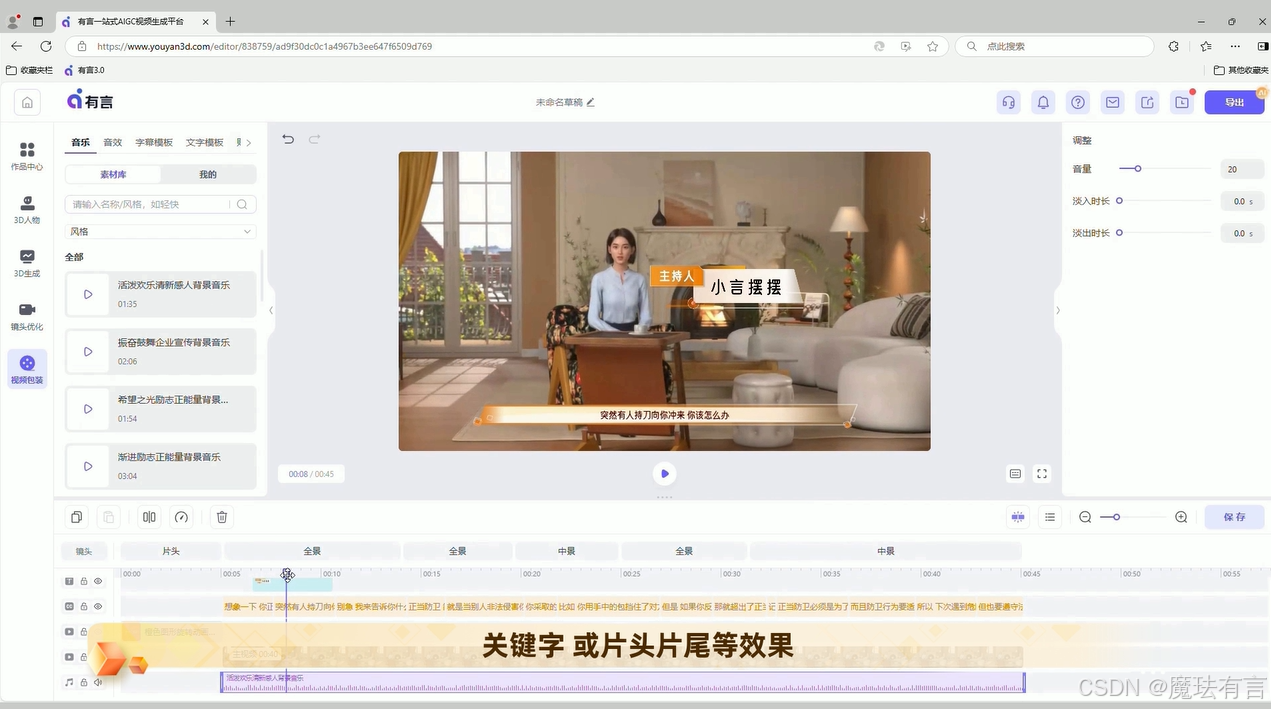Toggle visibility of subtitle CC track

(x=98, y=606)
